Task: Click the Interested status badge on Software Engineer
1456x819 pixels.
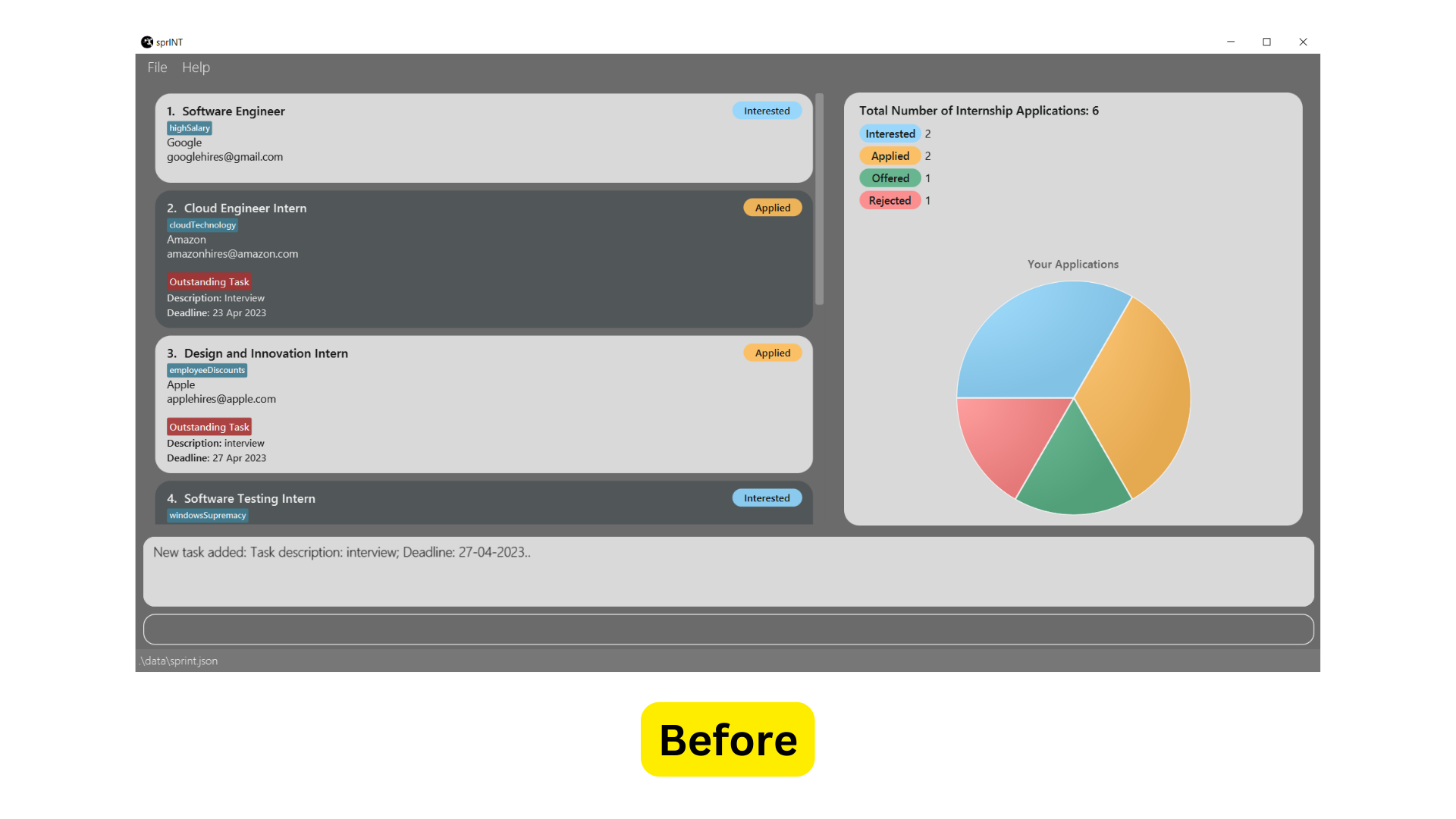Action: click(x=766, y=110)
